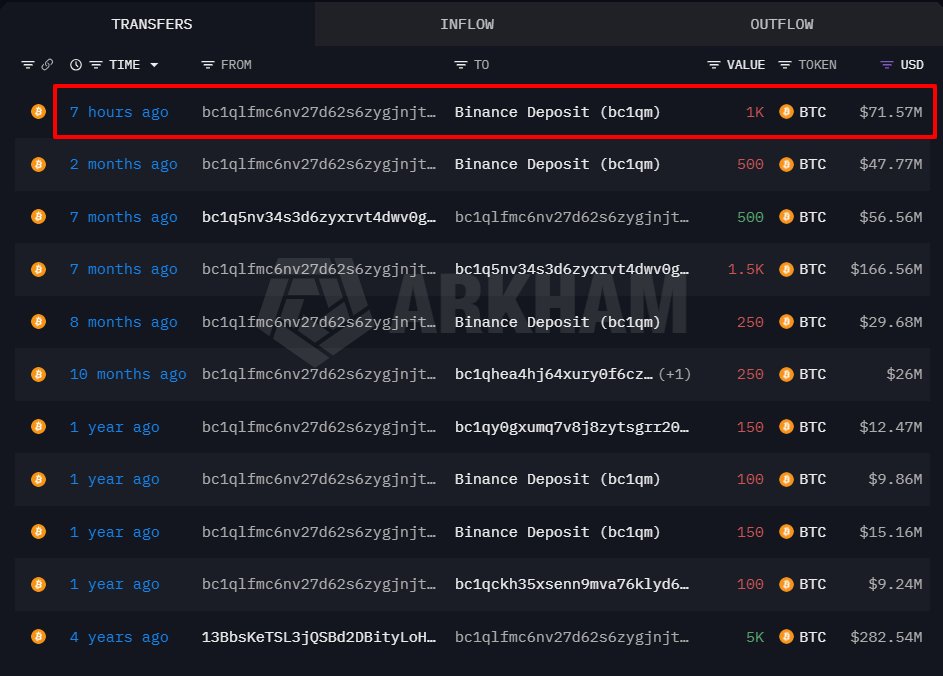The image size is (943, 676).
Task: Open the INFLOW tab
Action: [x=467, y=24]
